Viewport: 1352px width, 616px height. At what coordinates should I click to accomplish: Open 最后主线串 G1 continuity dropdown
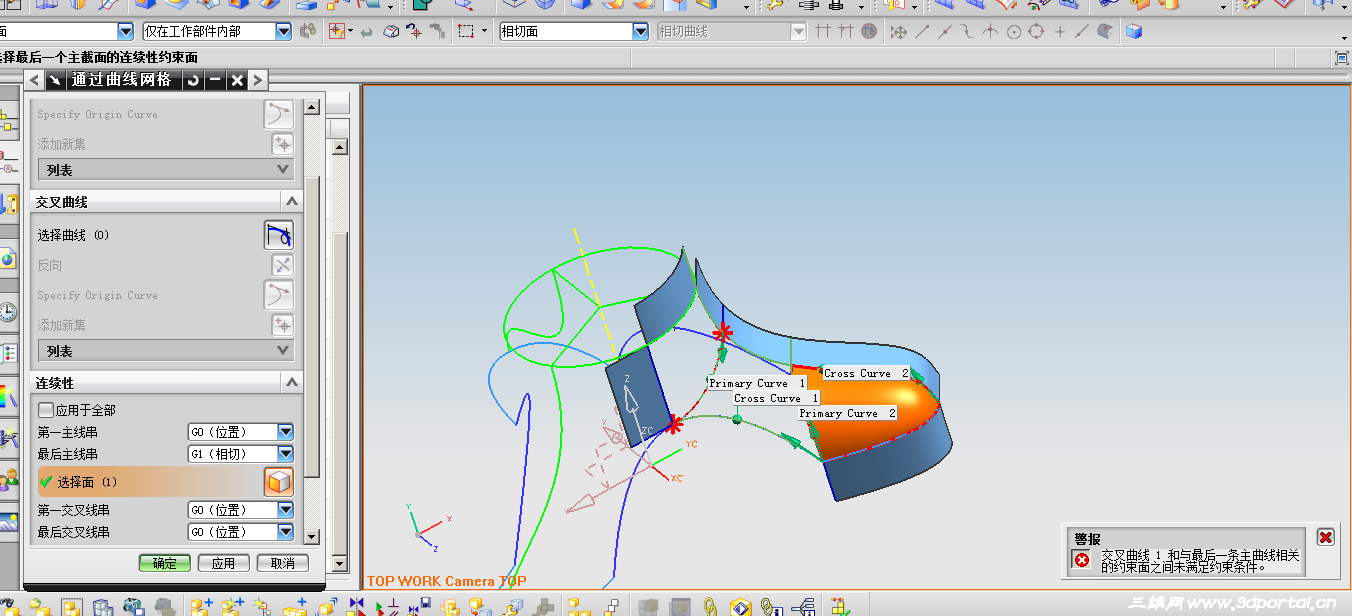point(285,454)
